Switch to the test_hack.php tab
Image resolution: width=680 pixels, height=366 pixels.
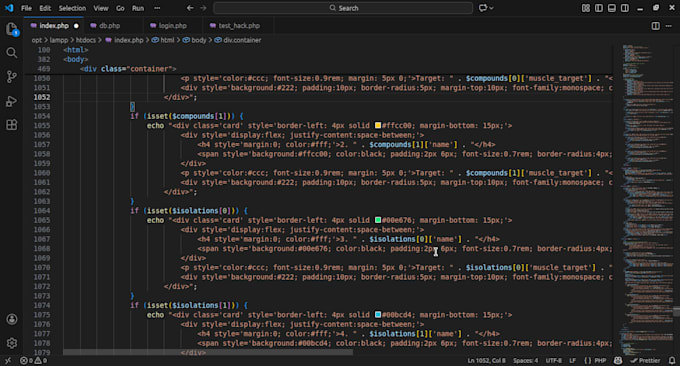click(x=239, y=26)
